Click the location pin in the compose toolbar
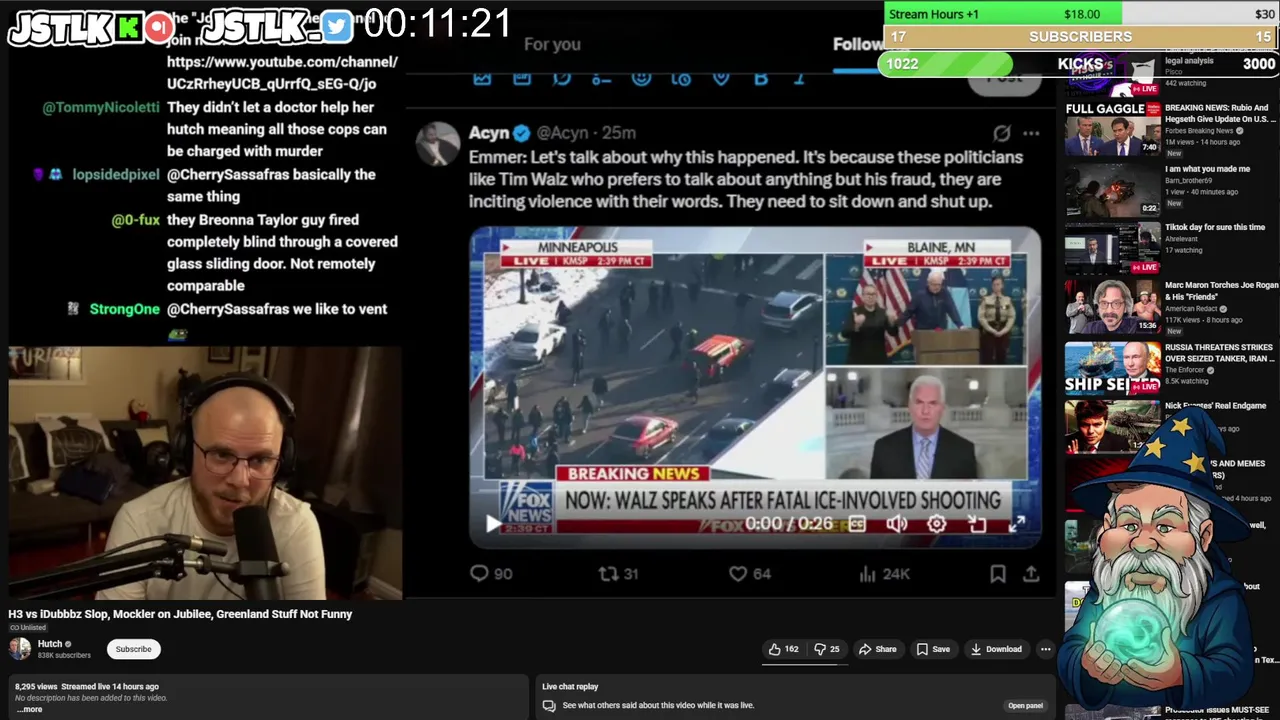This screenshot has width=1280, height=720. pos(721,78)
